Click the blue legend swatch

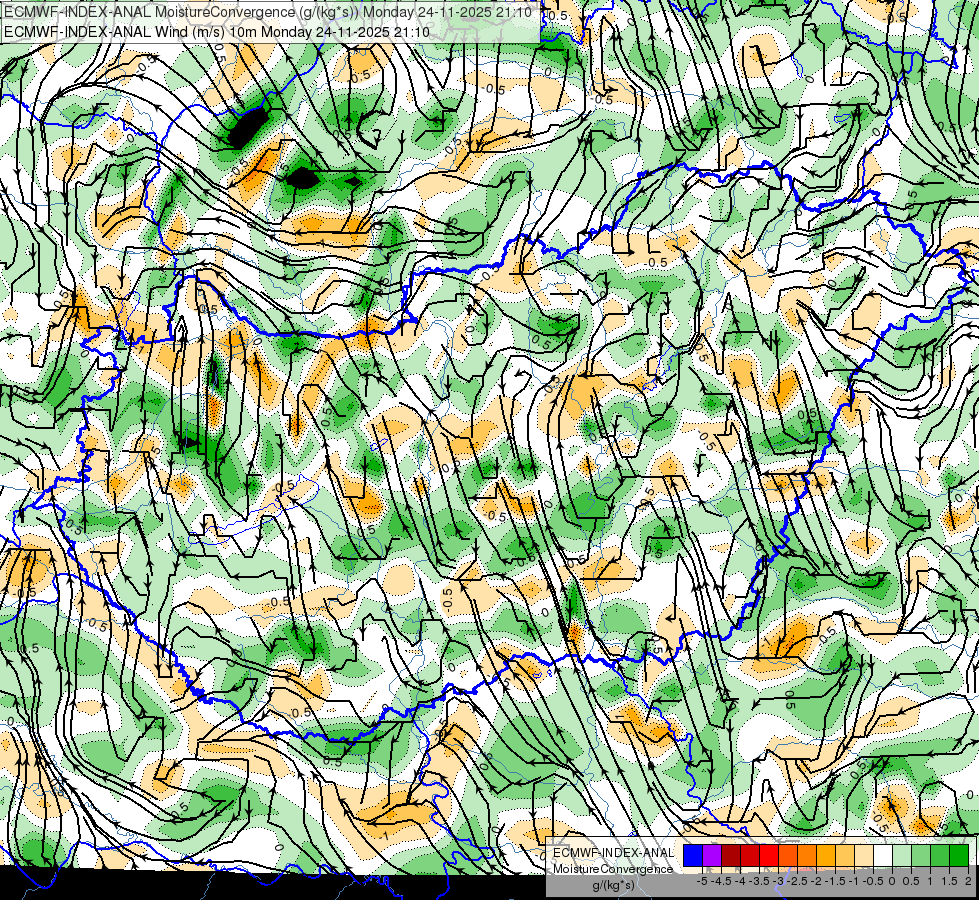click(693, 856)
